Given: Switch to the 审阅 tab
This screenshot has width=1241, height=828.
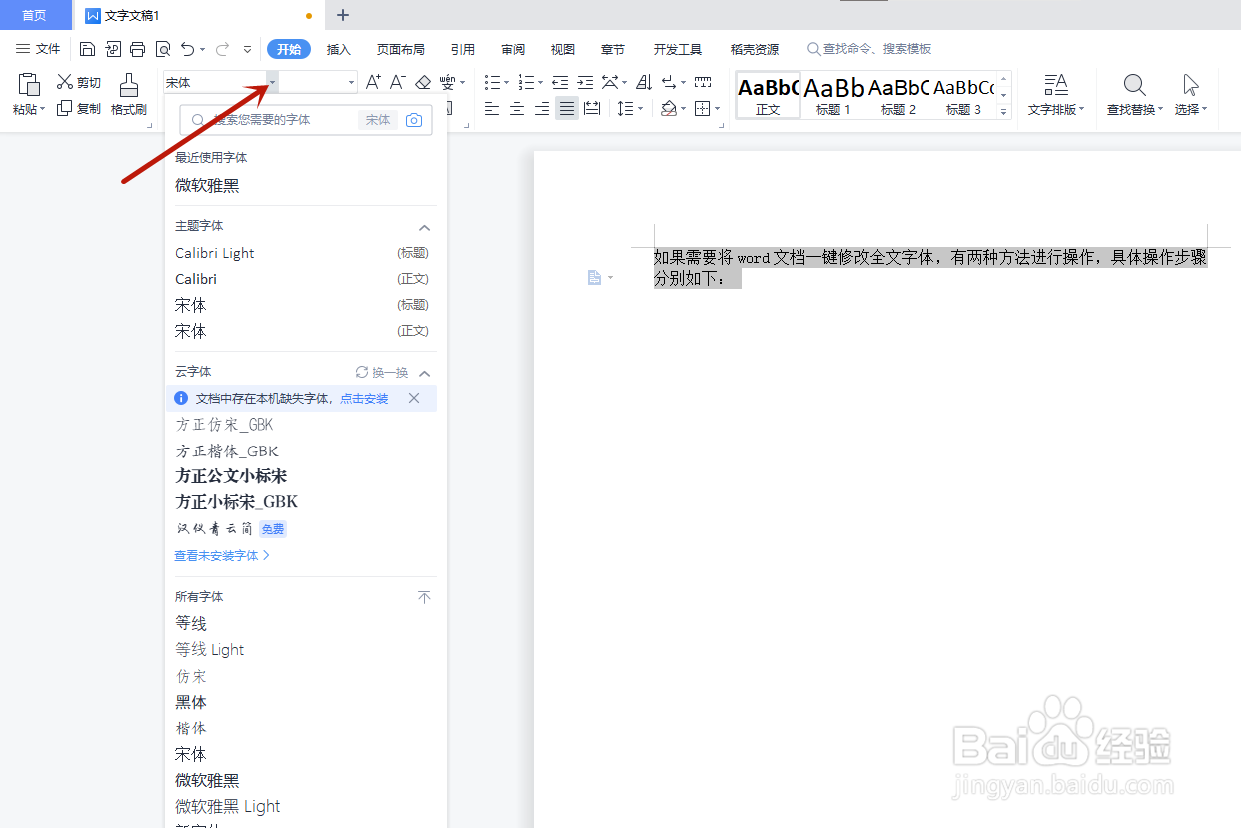Looking at the screenshot, I should coord(513,49).
